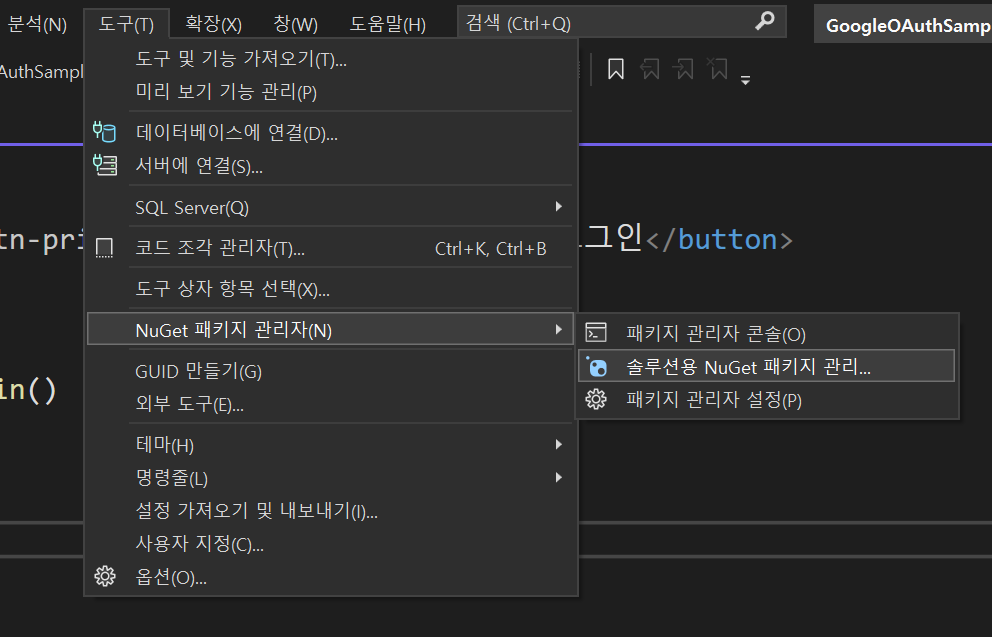
Task: Select 솔루션용 NuGet 패키지 관리...
Action: point(767,366)
